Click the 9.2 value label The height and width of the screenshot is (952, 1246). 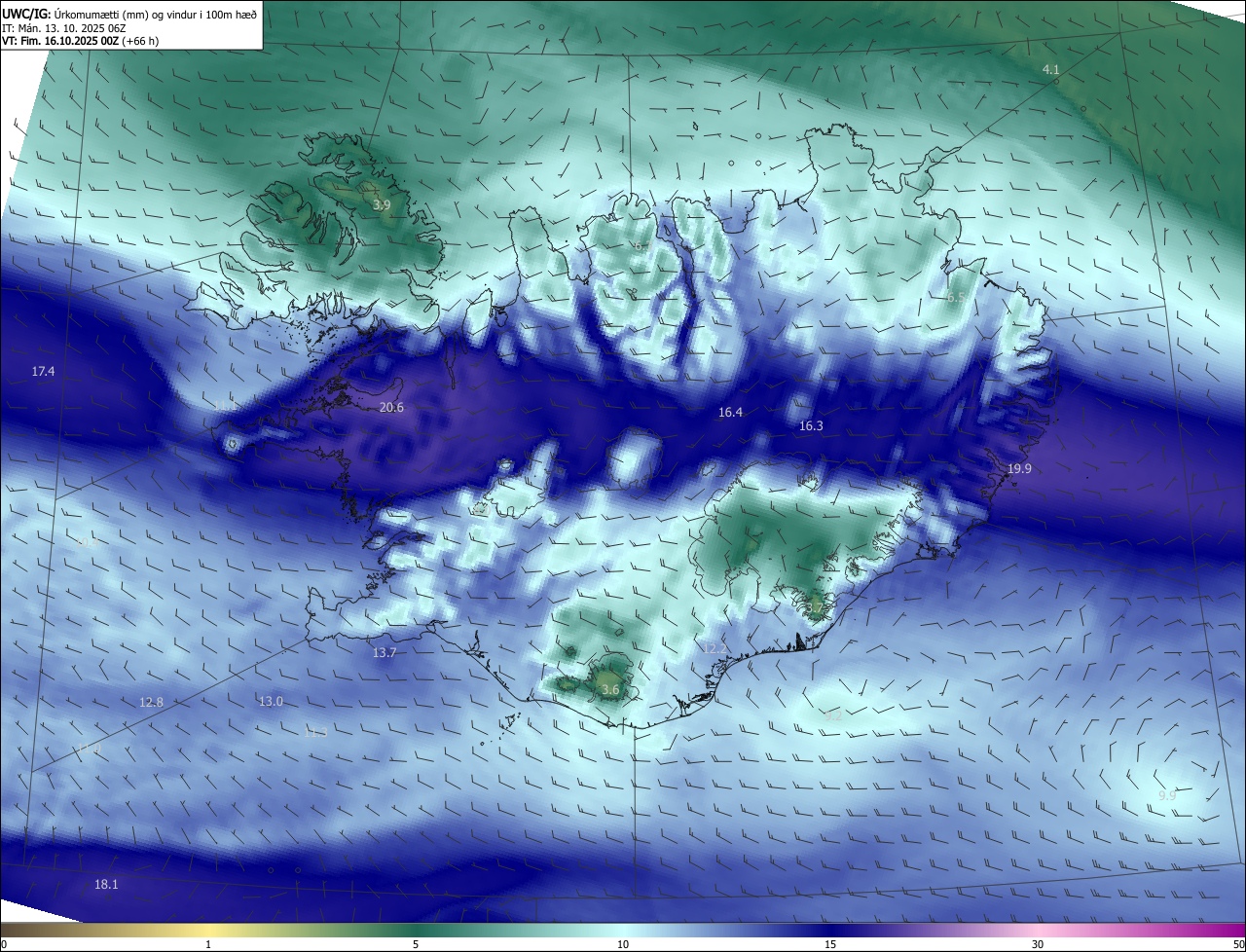(x=832, y=715)
